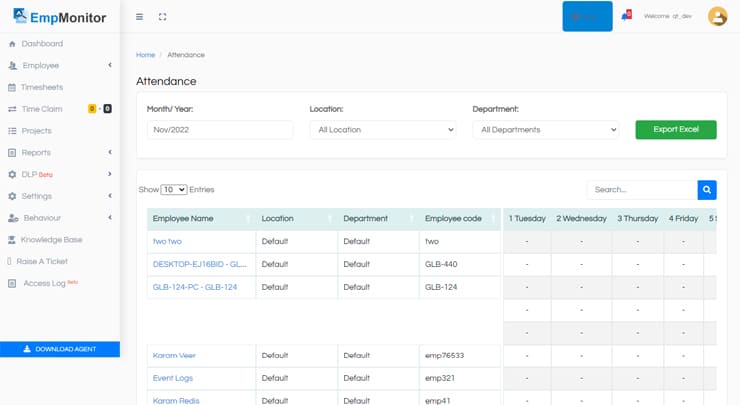740x405 pixels.
Task: Click the Search text field
Action: click(x=642, y=190)
